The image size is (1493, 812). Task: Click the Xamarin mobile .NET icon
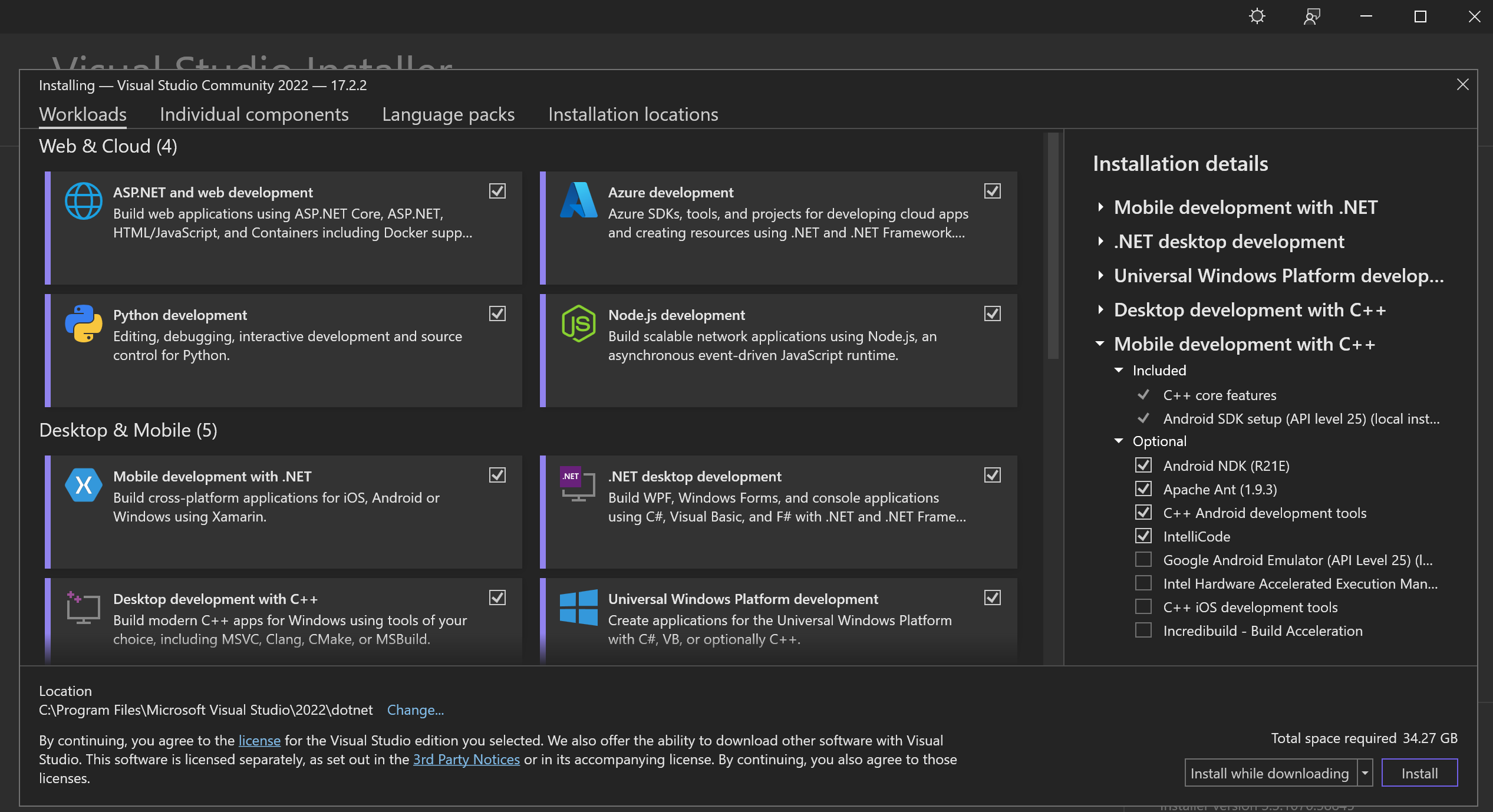(83, 485)
